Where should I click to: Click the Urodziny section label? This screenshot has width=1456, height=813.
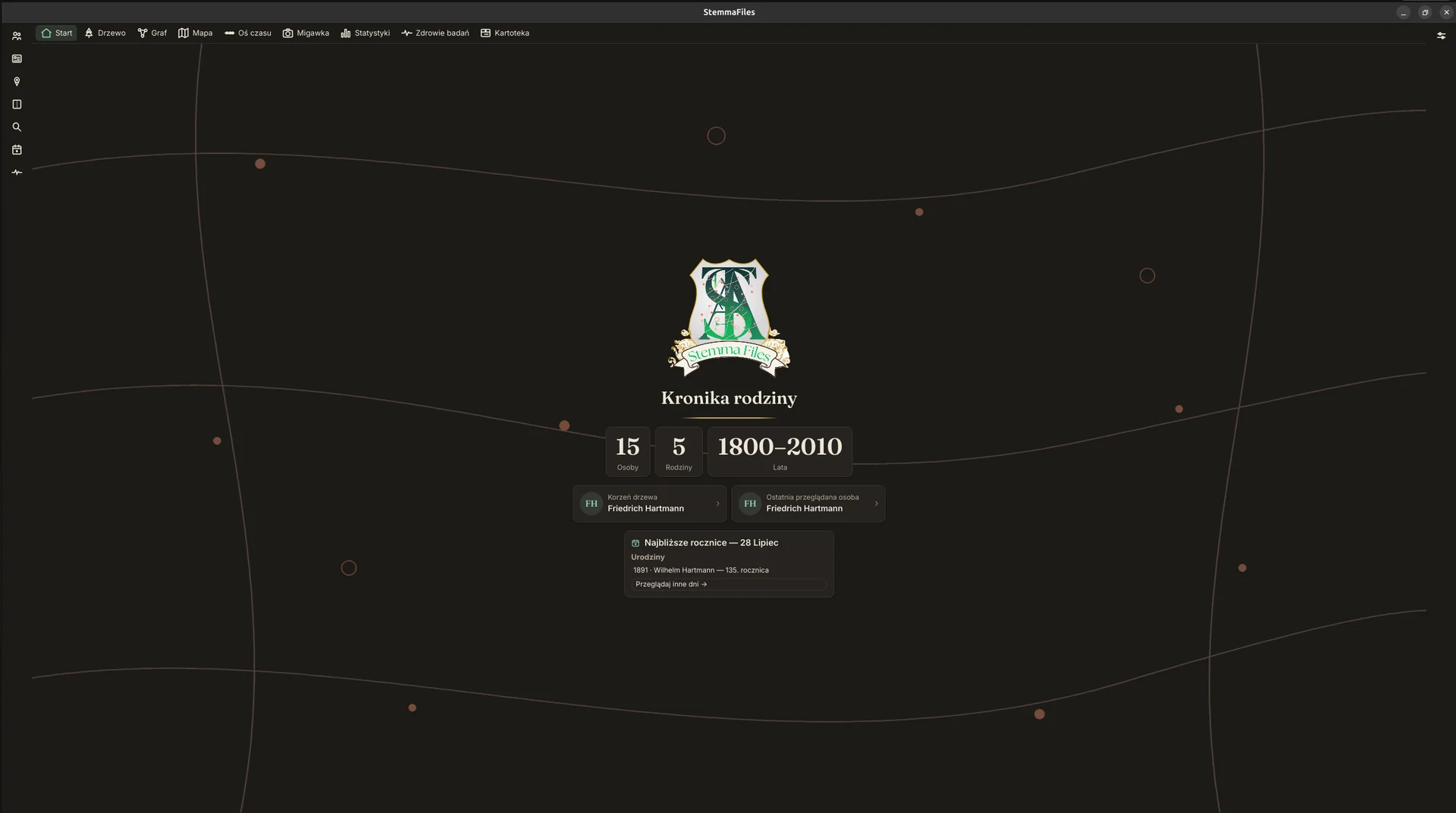pos(648,557)
